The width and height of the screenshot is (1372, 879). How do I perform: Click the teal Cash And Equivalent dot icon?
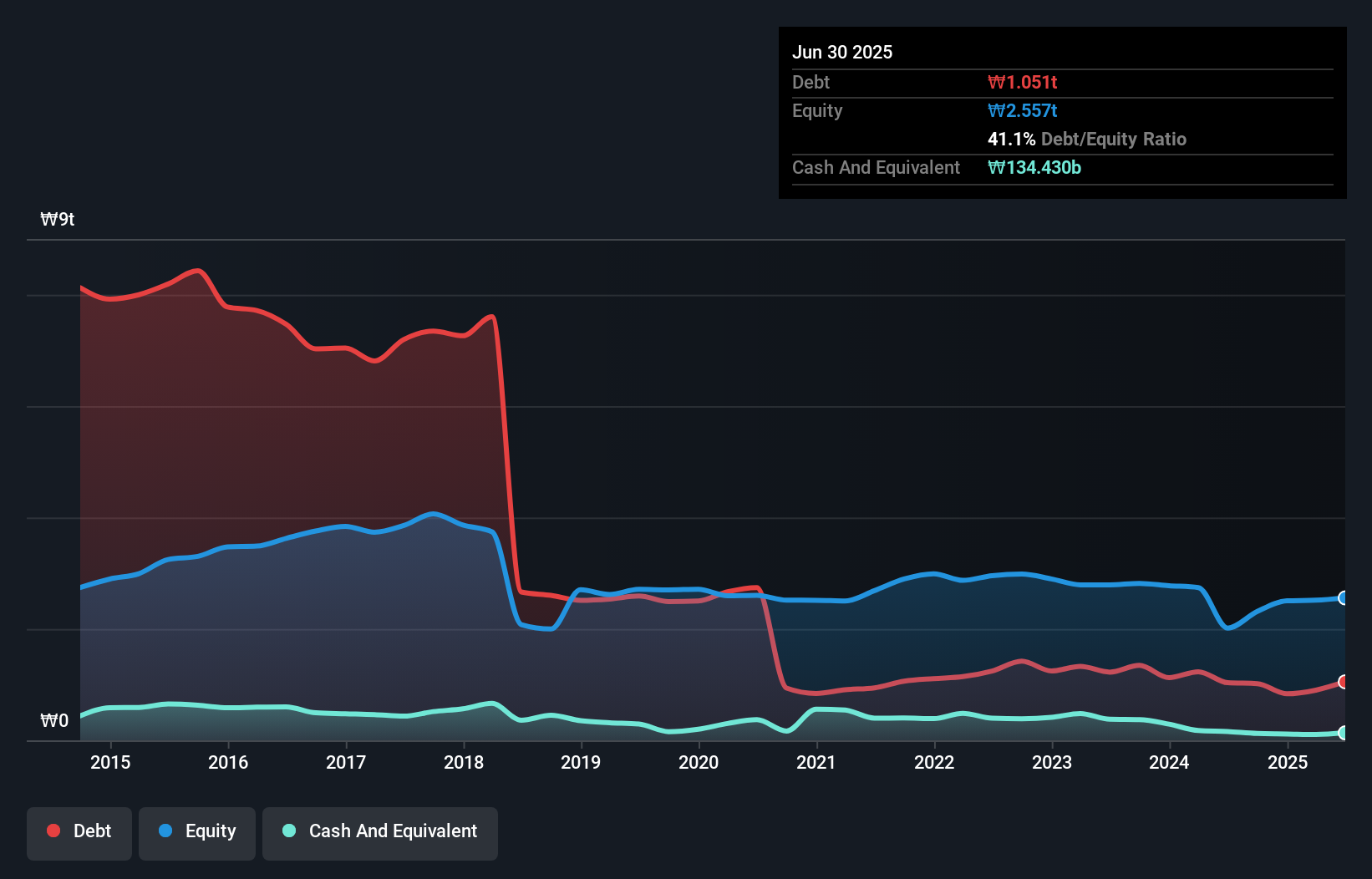tap(288, 831)
